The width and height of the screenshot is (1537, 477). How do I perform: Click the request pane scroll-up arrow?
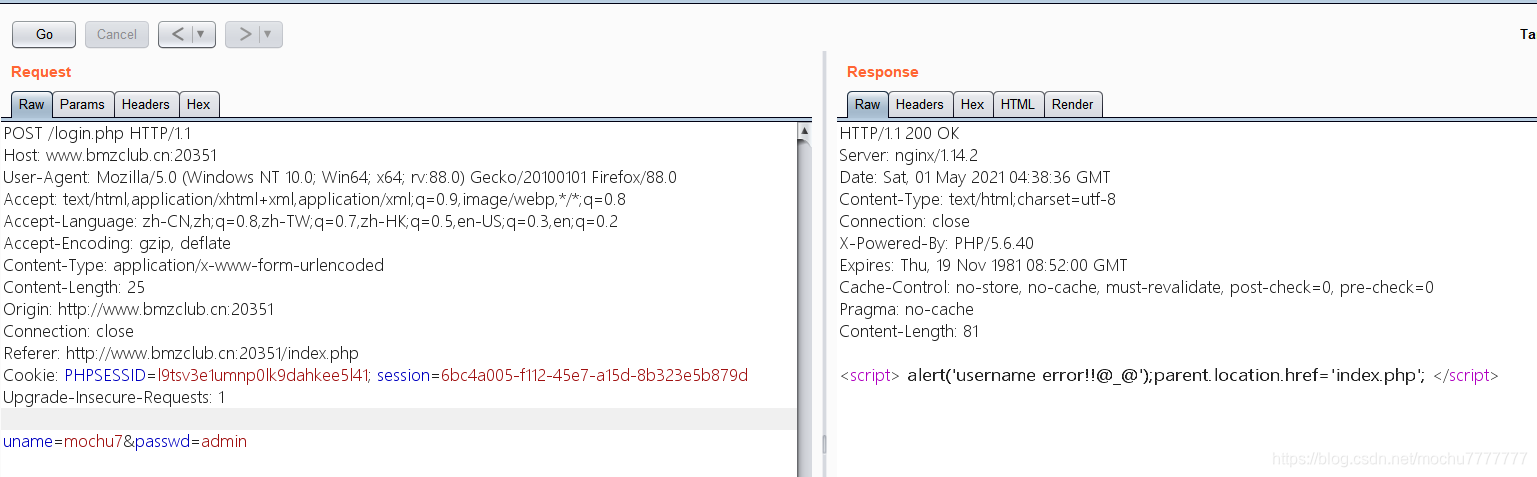[804, 131]
